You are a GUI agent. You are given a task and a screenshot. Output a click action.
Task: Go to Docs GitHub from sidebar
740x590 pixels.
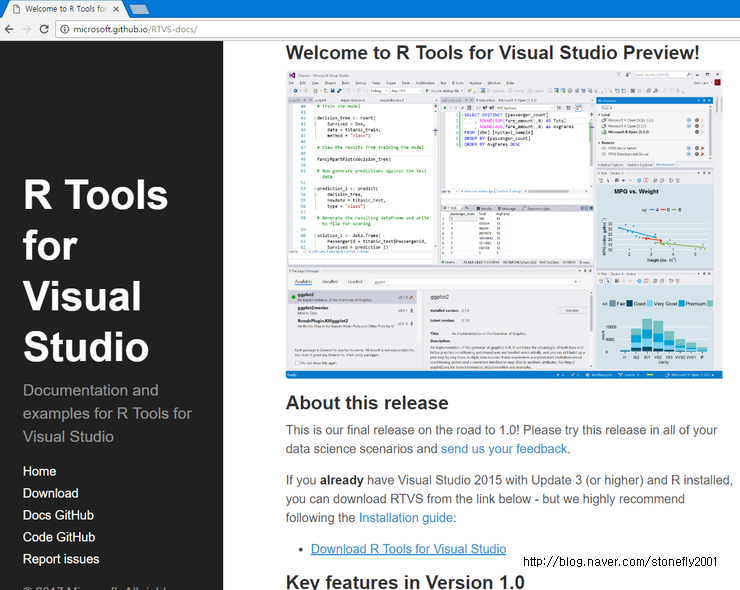[x=58, y=515]
